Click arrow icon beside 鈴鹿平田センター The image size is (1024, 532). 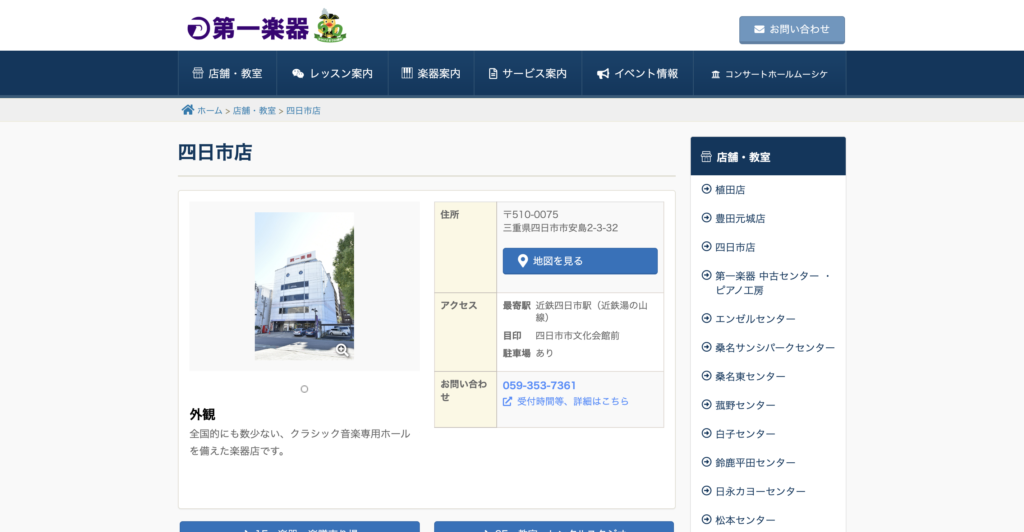click(x=706, y=462)
